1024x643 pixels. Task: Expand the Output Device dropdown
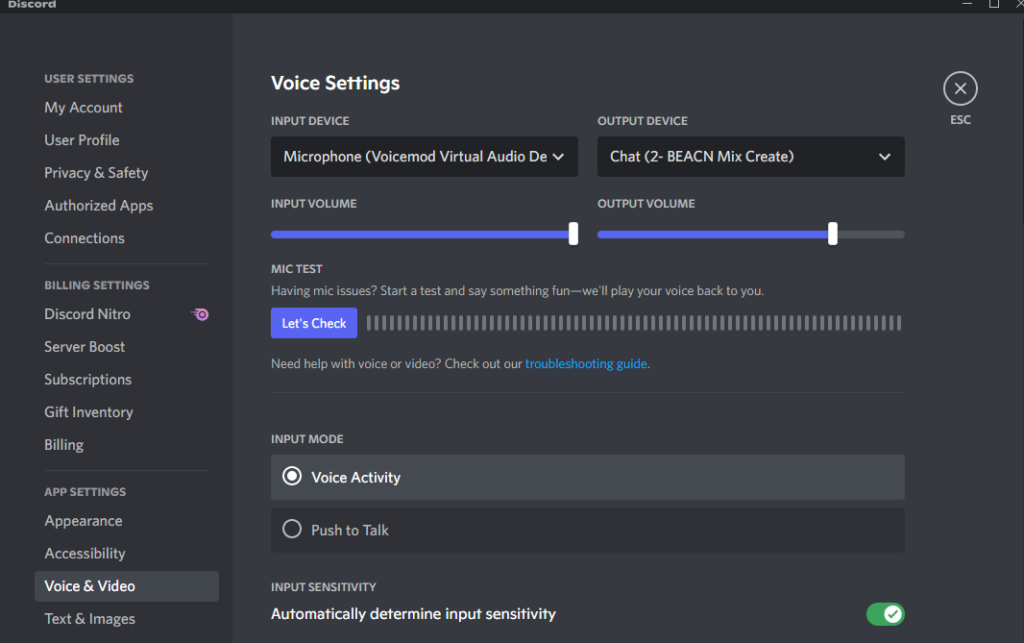(x=750, y=157)
